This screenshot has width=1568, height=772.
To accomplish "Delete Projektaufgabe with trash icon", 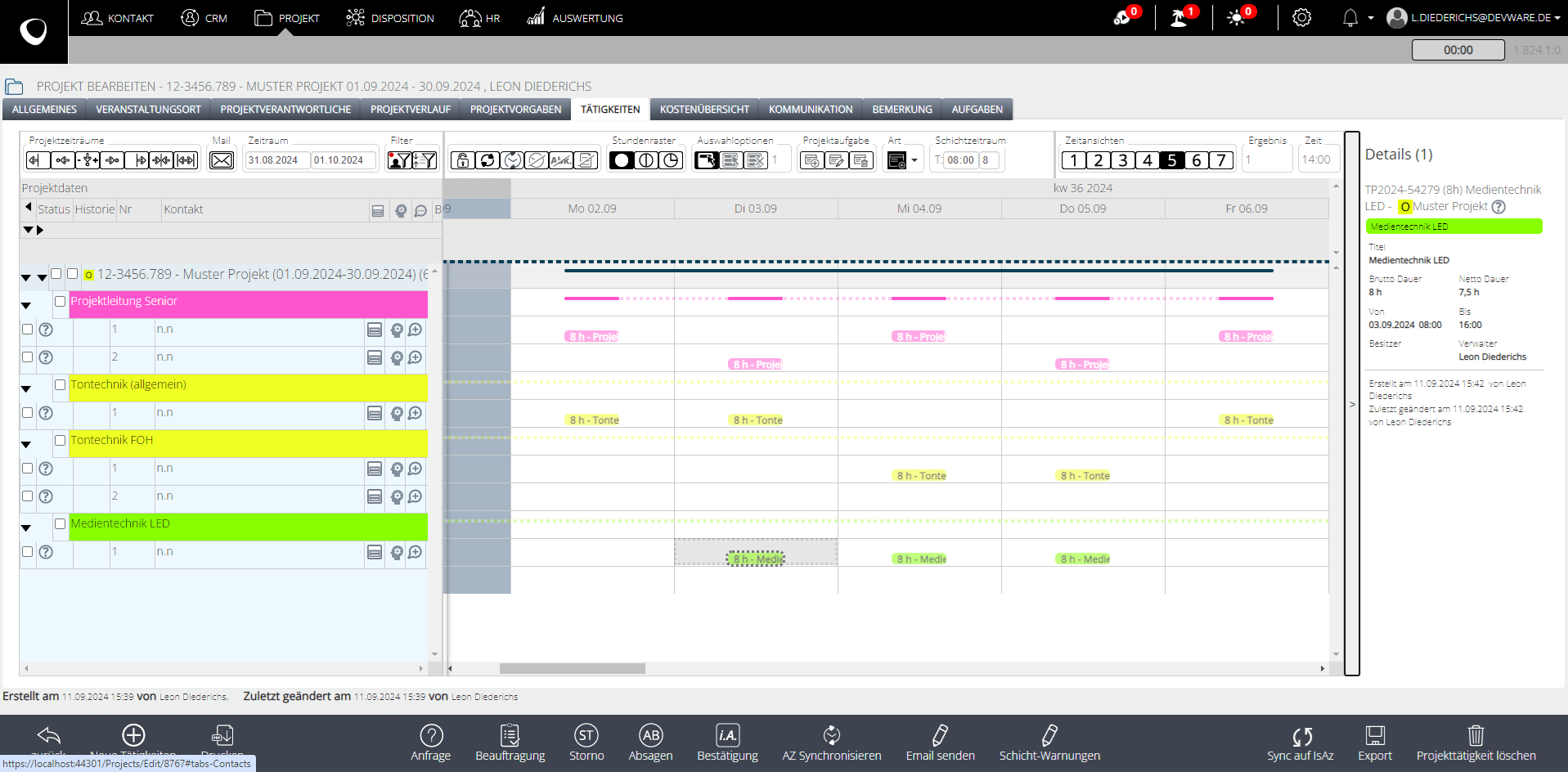I will click(x=861, y=160).
